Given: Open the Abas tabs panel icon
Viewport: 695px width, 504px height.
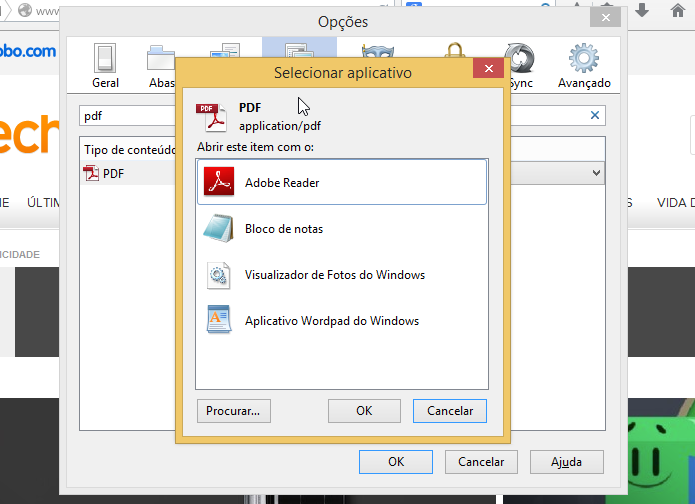Looking at the screenshot, I should [x=161, y=58].
